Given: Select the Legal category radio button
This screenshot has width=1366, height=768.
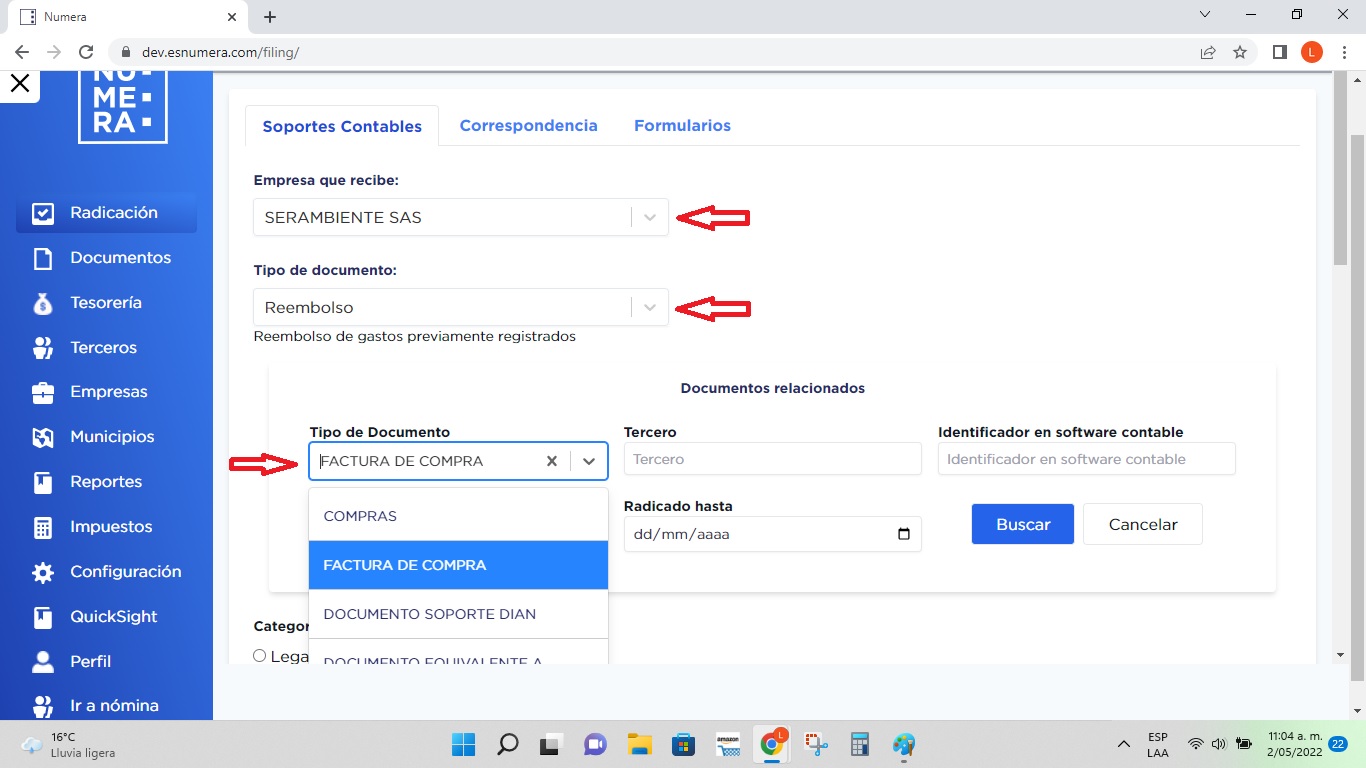Looking at the screenshot, I should click(x=260, y=656).
